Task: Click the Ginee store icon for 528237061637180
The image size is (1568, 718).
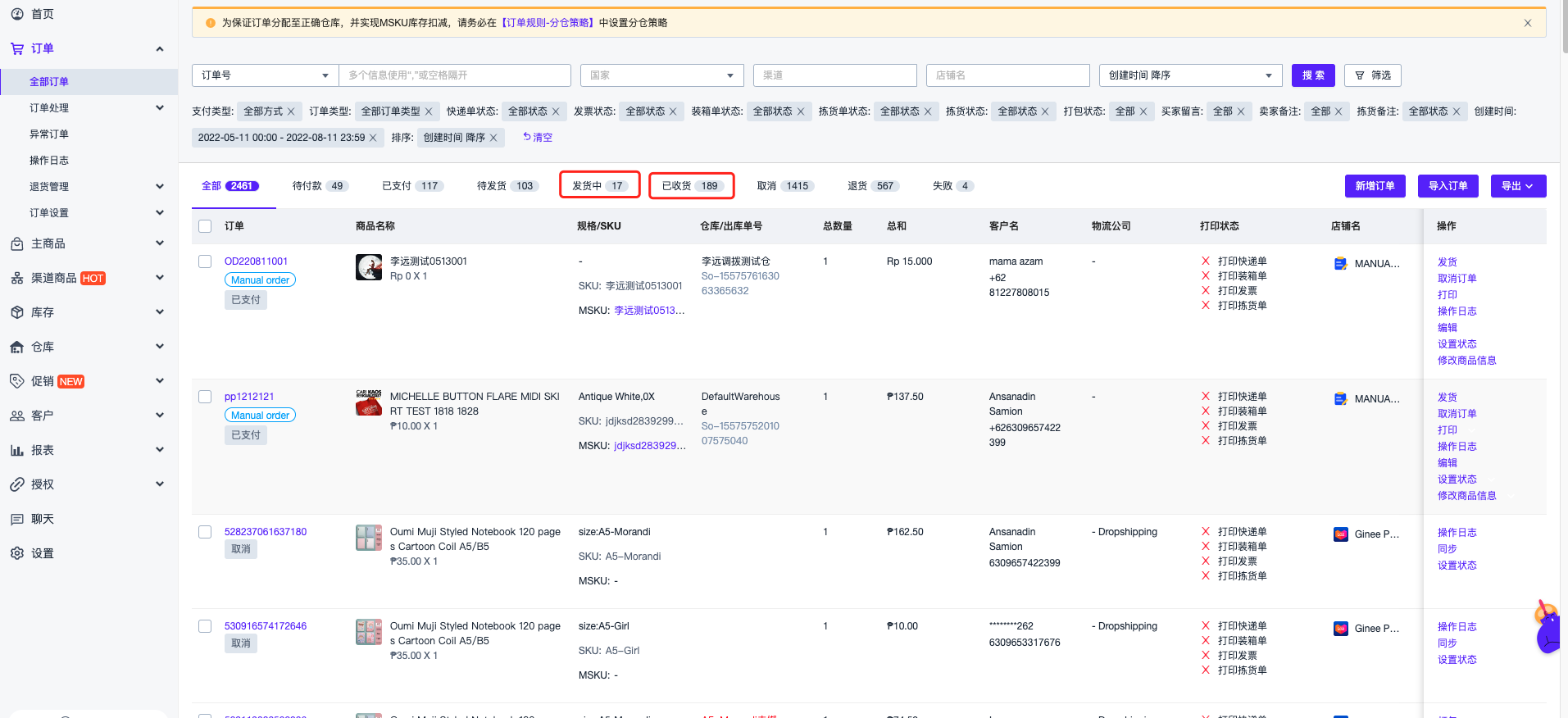Action: point(1341,534)
